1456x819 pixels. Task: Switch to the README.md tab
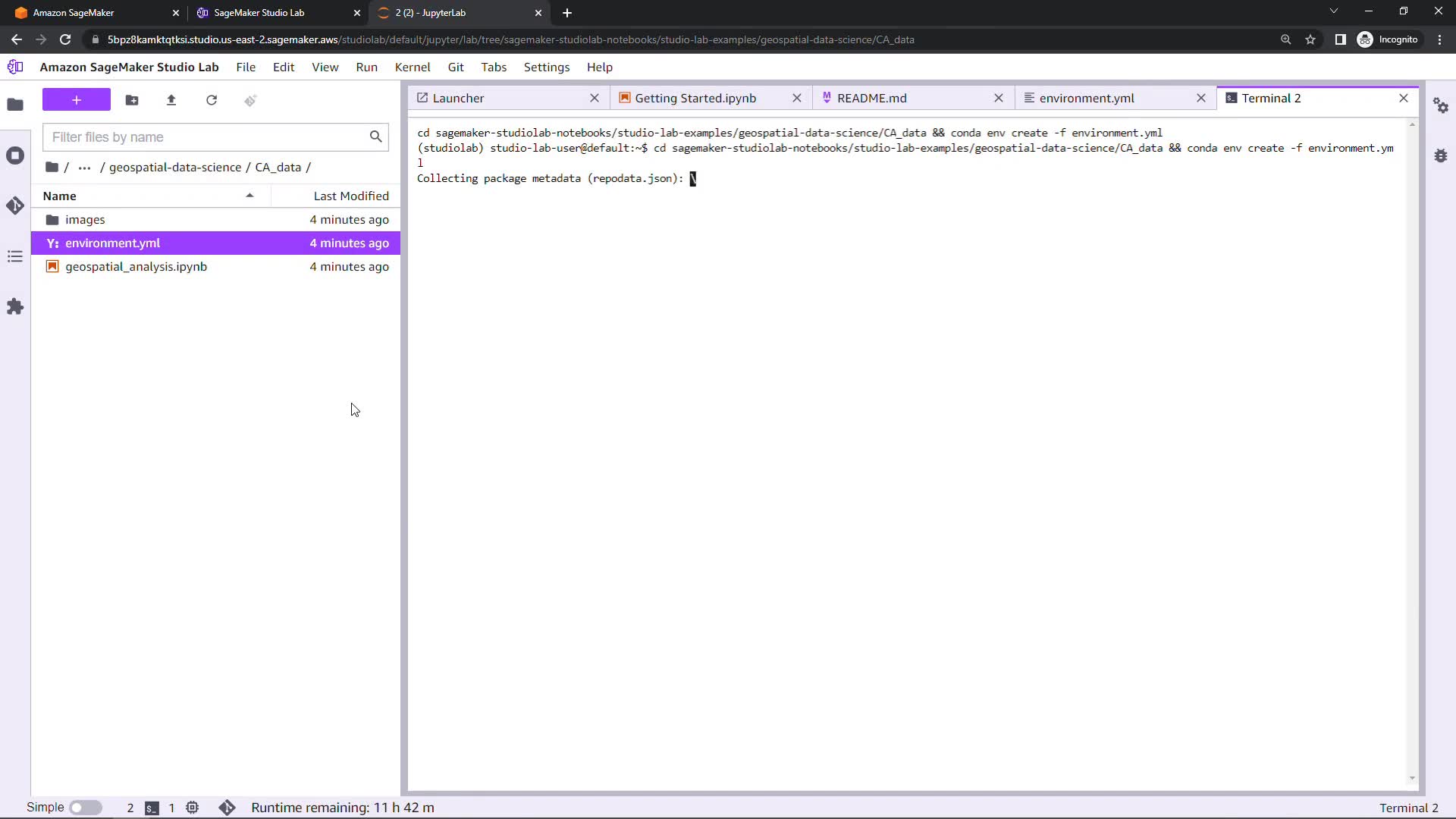tap(872, 98)
